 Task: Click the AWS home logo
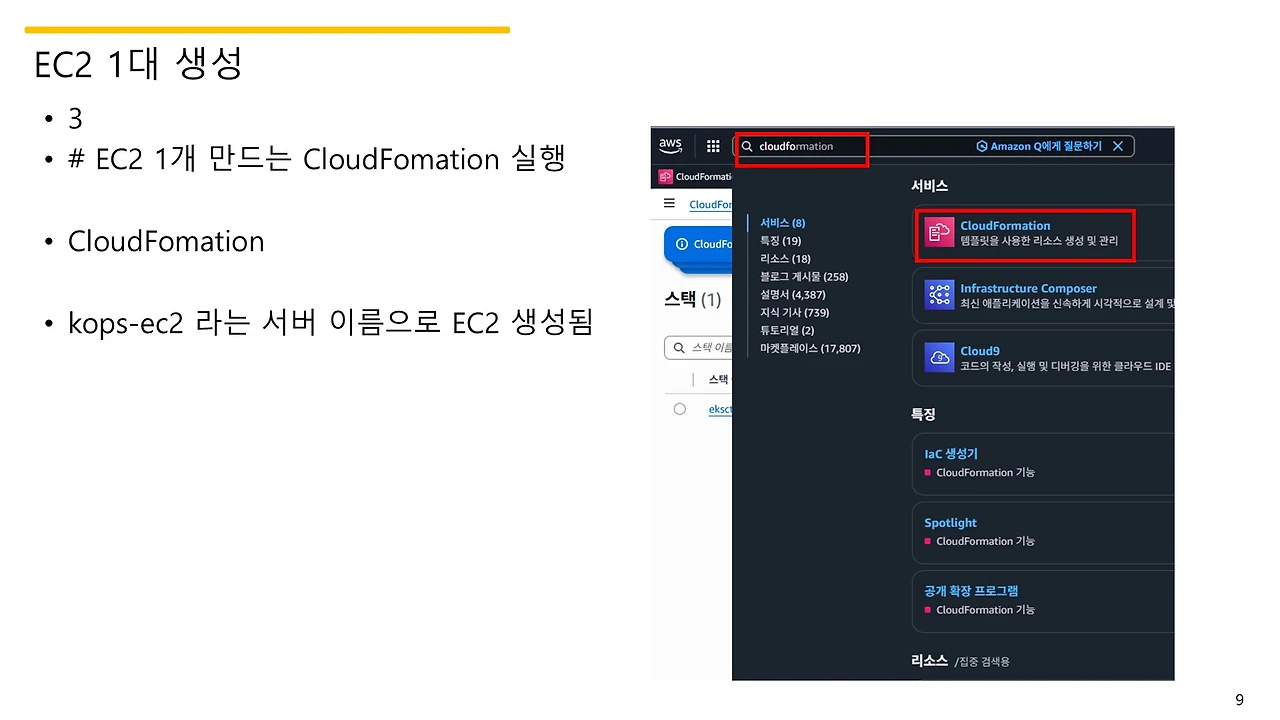click(669, 145)
